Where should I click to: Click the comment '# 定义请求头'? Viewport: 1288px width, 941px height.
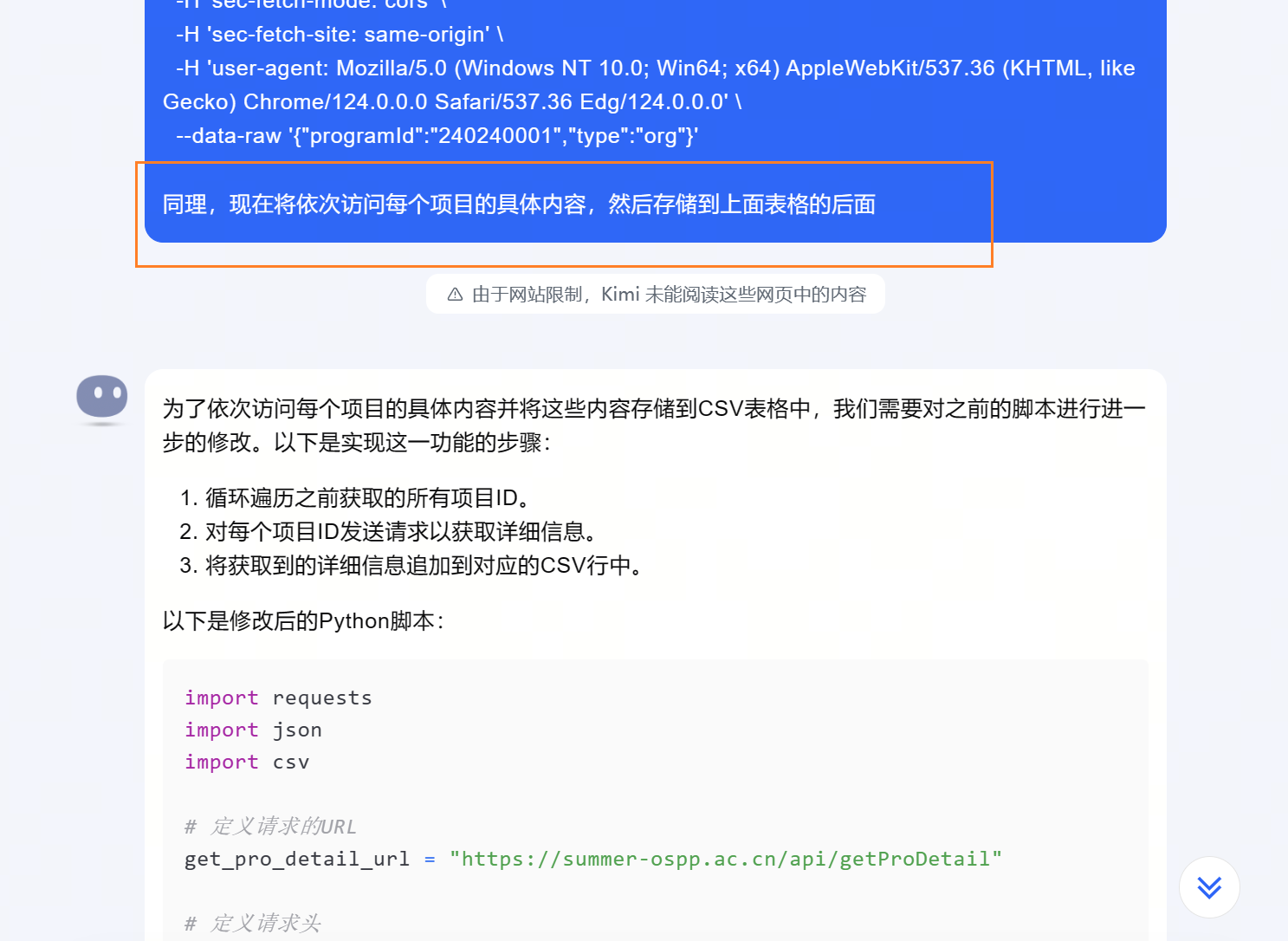pyautogui.click(x=253, y=924)
